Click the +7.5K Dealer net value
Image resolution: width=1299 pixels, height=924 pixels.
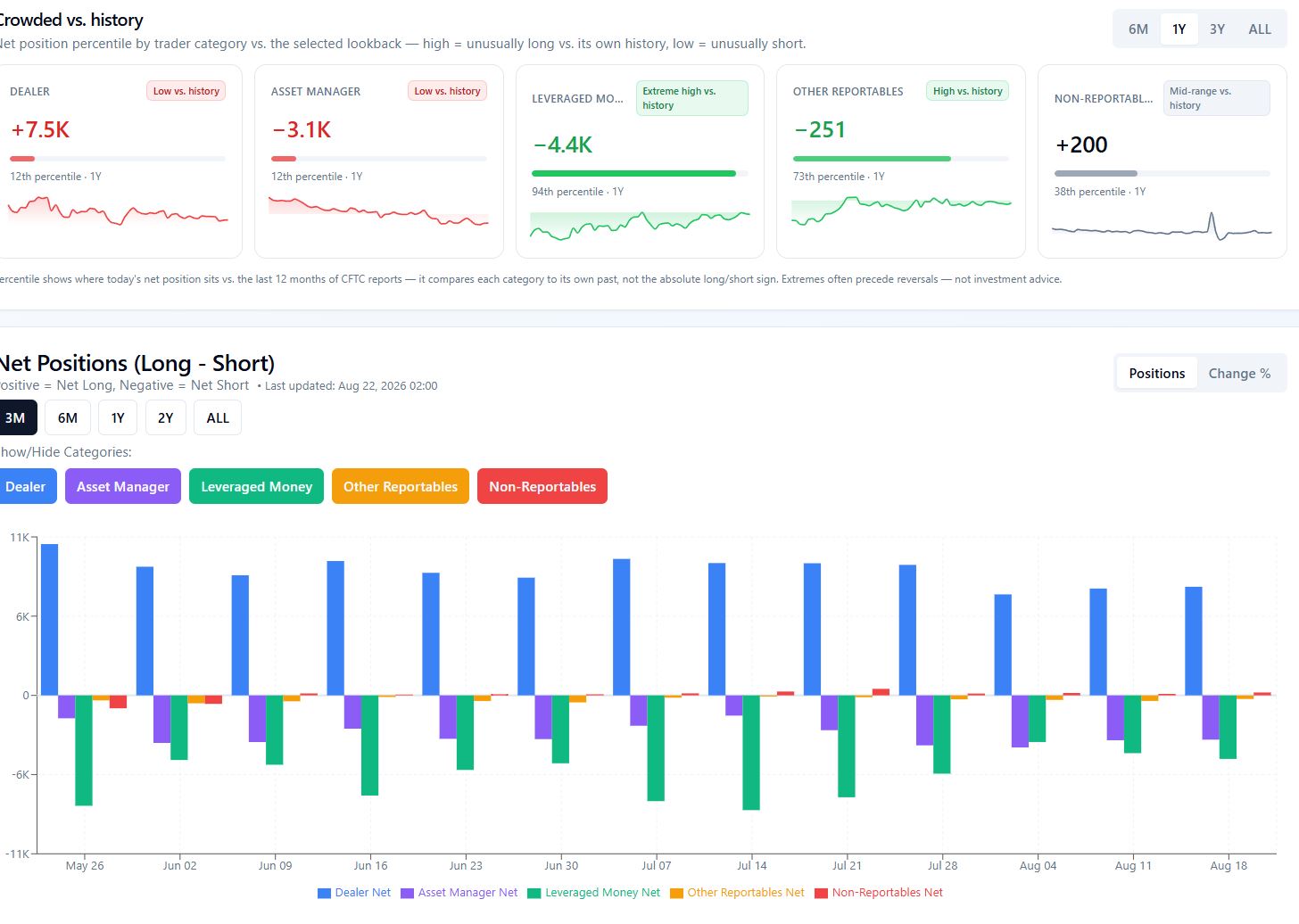(40, 130)
